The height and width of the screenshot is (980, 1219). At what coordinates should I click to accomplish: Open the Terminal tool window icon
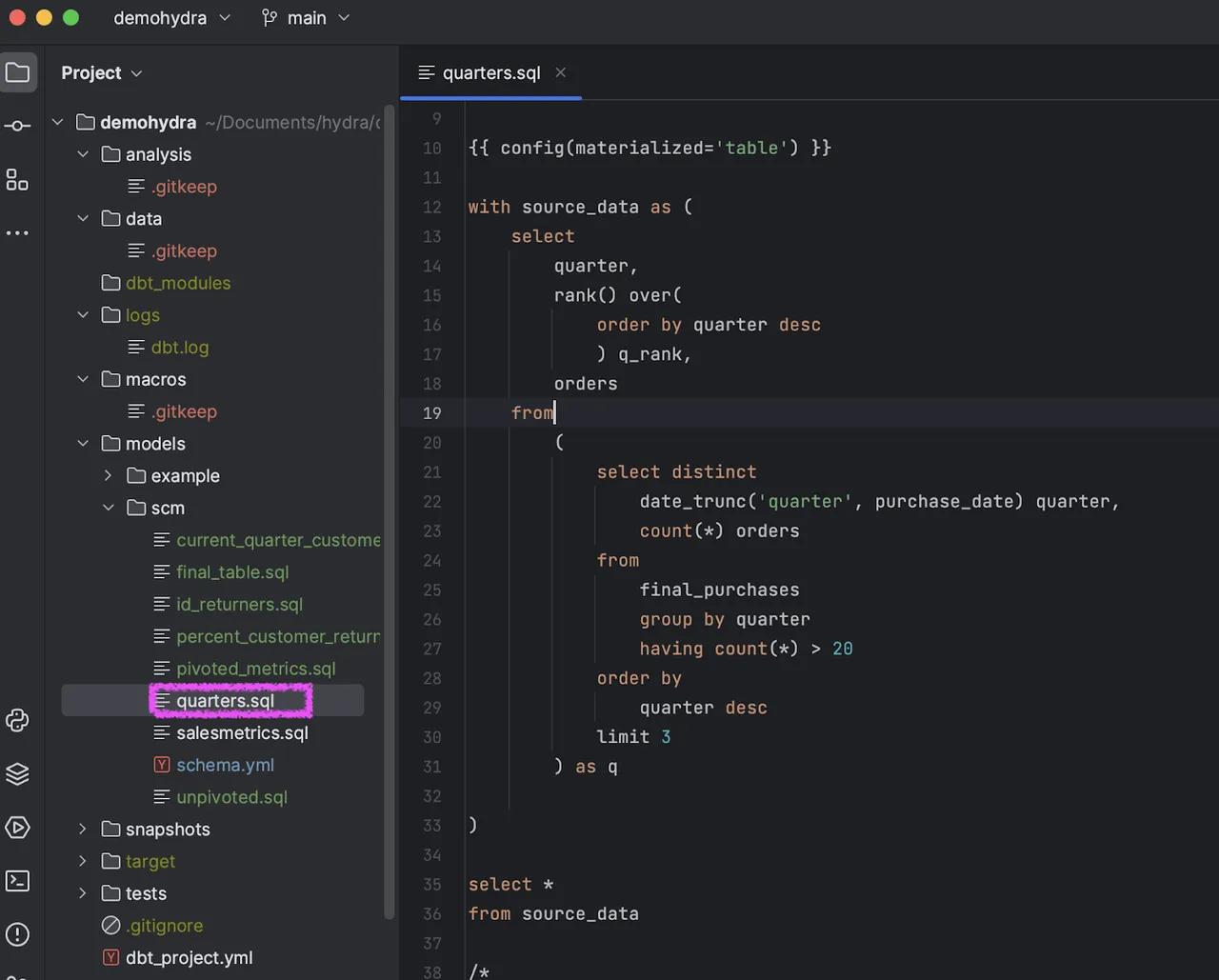(17, 880)
